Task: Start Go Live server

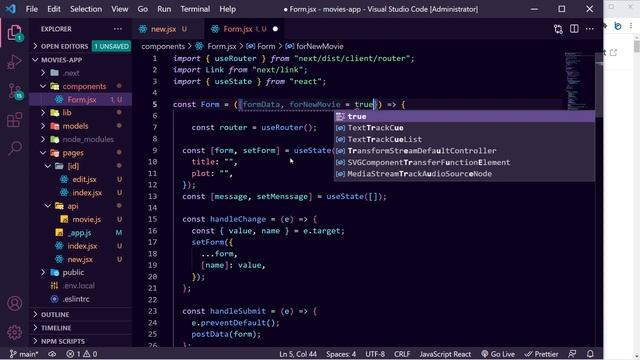Action: tap(498, 354)
